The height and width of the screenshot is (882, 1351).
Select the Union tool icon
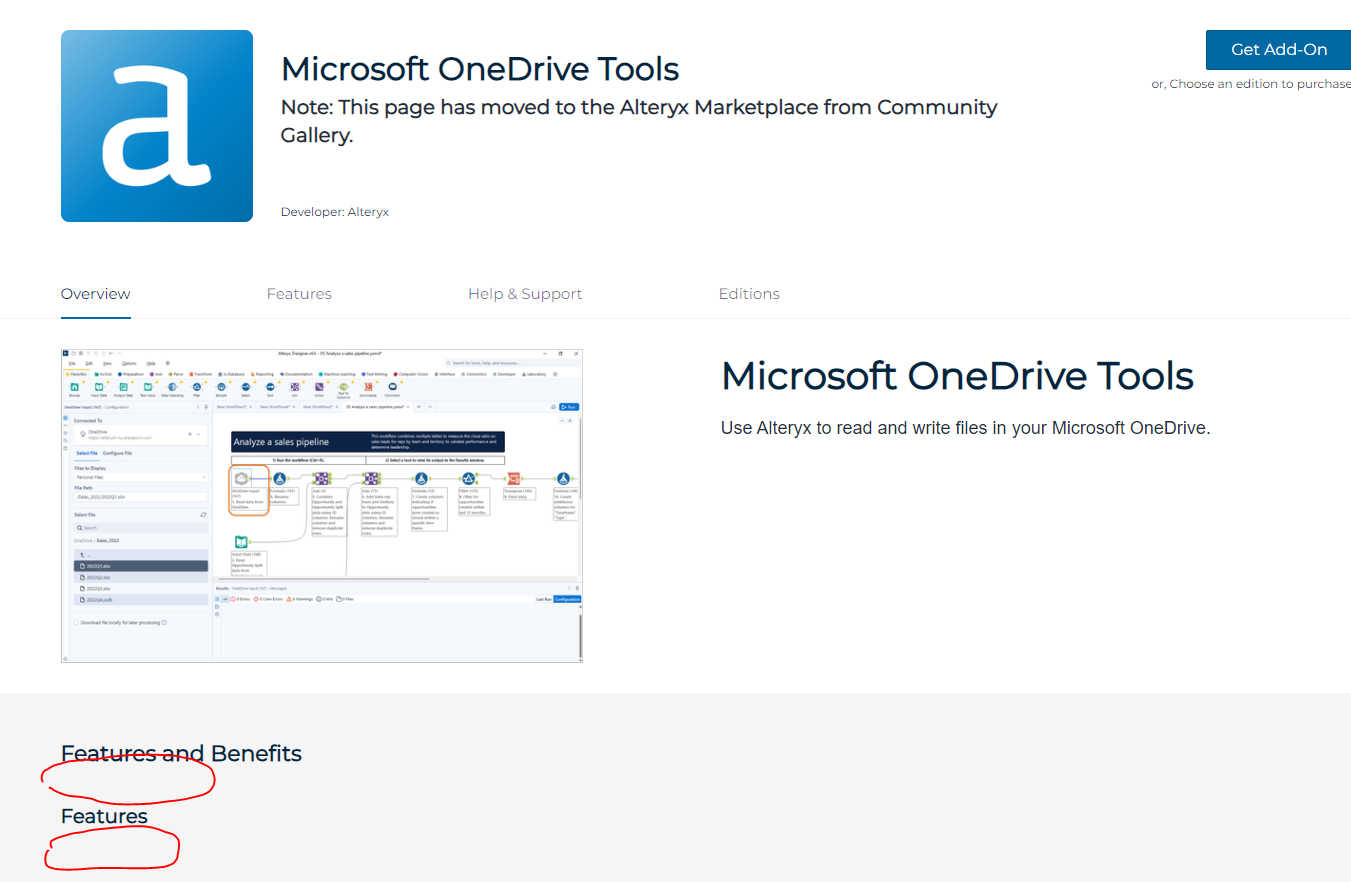(x=317, y=388)
